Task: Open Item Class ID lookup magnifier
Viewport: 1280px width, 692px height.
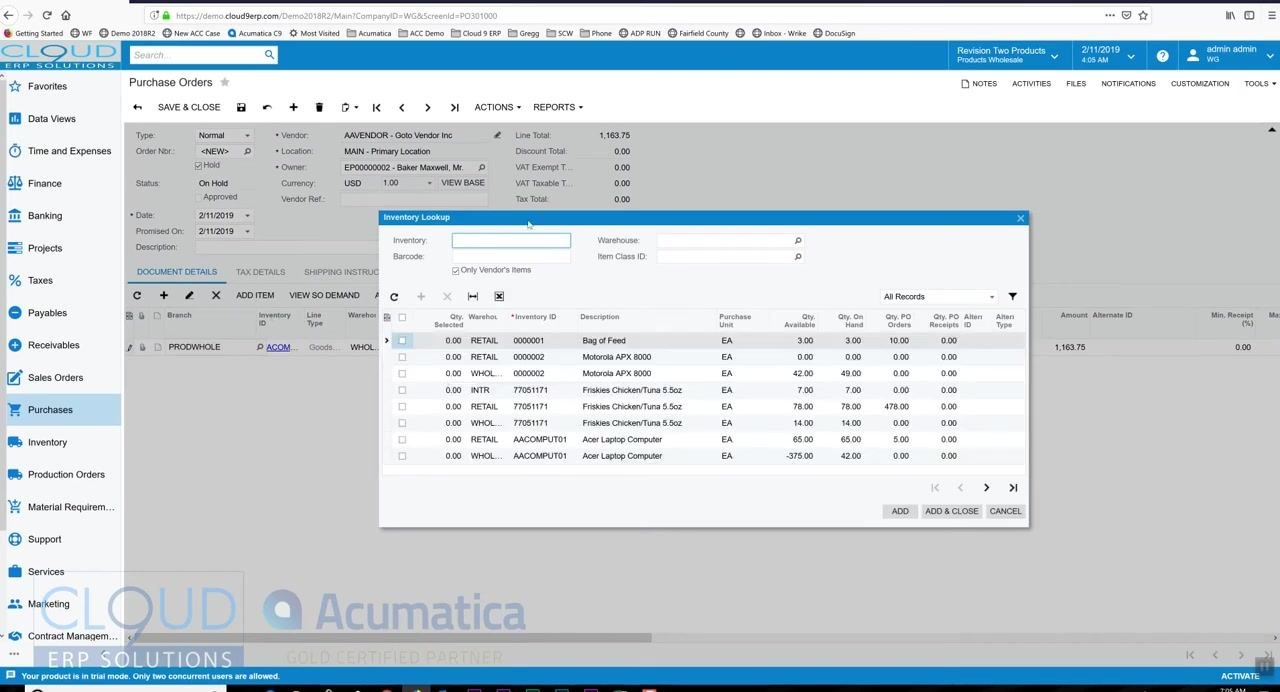Action: 797,257
